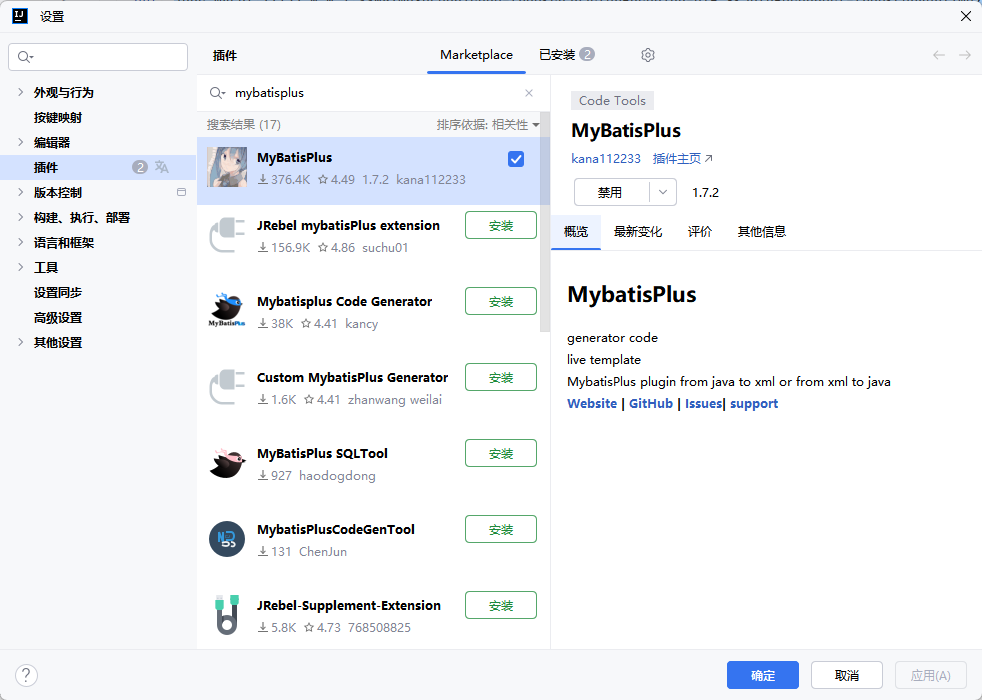This screenshot has width=982, height=700.
Task: Click the translate icon beside 插件
Action: pyautogui.click(x=162, y=167)
